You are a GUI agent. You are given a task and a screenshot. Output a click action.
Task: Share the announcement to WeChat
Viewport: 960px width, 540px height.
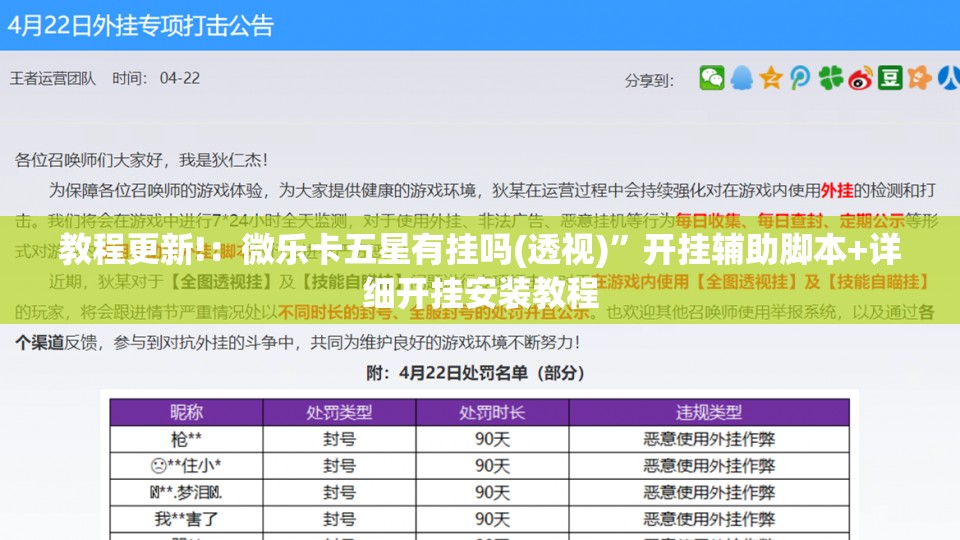point(711,78)
